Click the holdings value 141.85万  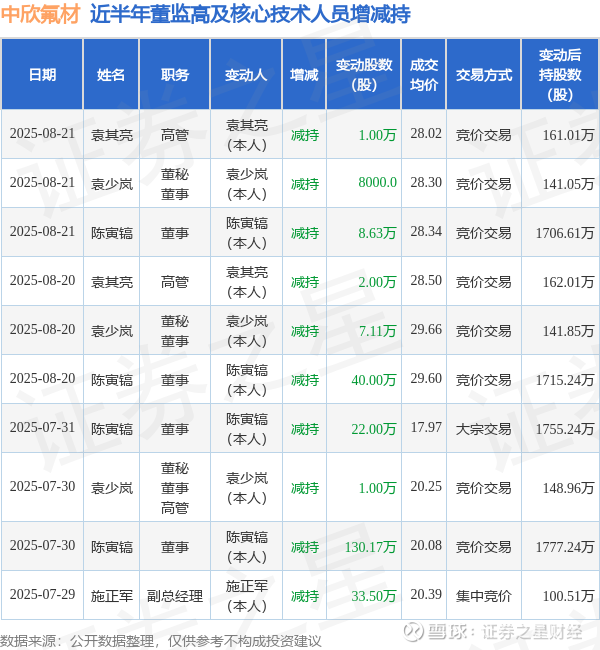[568, 331]
